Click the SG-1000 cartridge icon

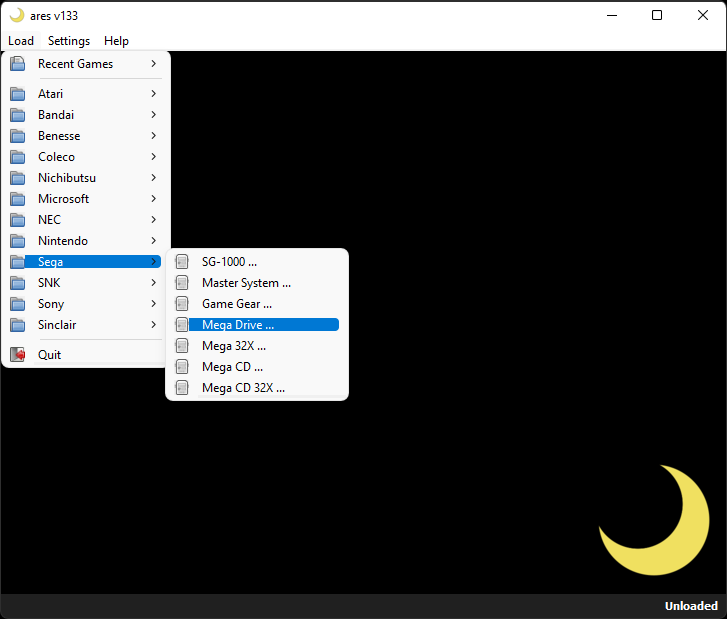[x=182, y=262]
